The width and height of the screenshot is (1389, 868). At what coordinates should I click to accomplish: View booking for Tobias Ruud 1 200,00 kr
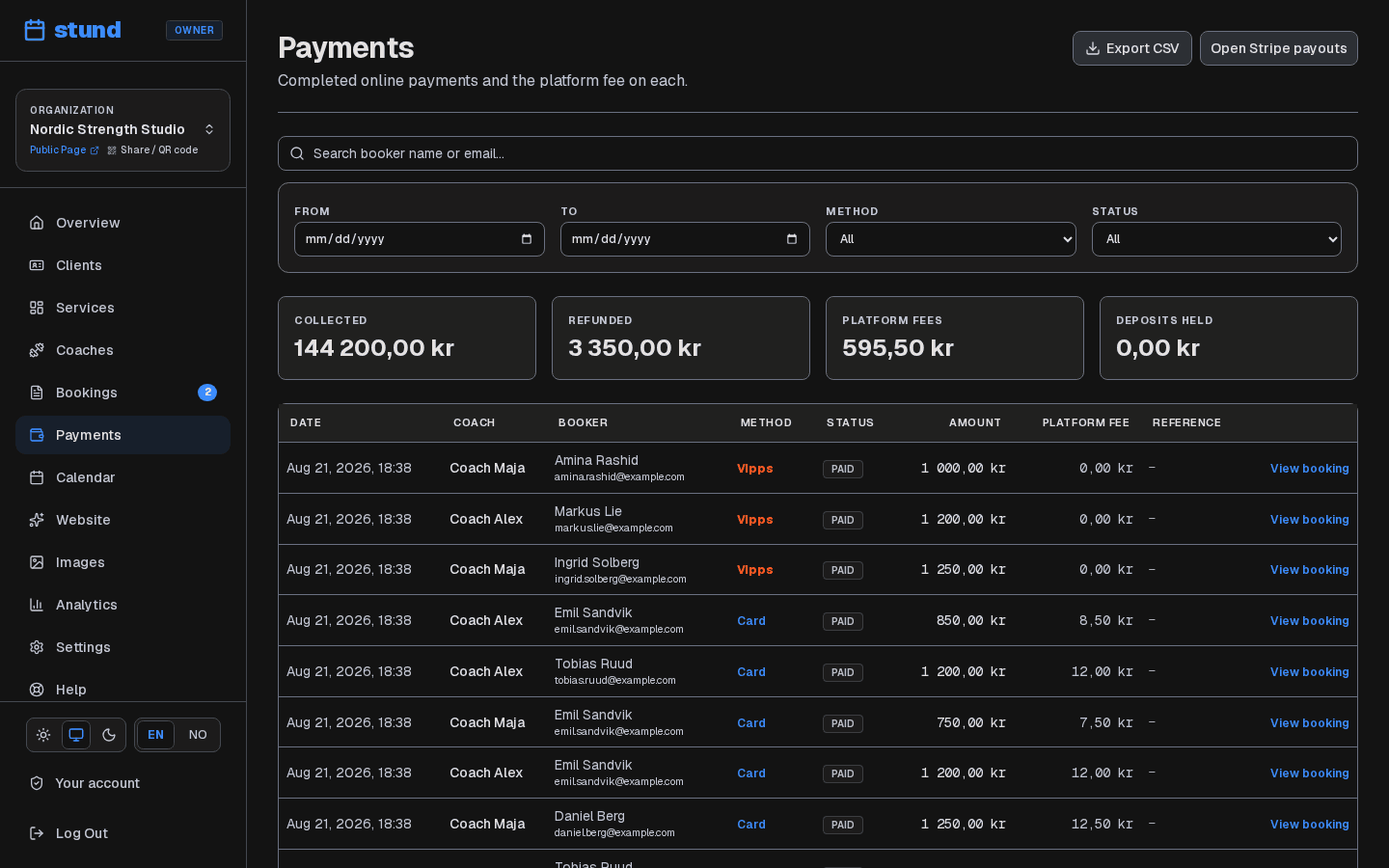1309,672
